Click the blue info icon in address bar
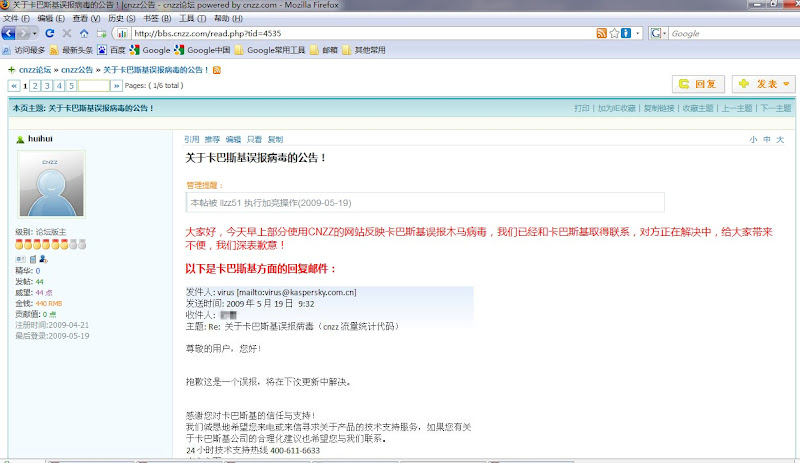 tap(626, 33)
